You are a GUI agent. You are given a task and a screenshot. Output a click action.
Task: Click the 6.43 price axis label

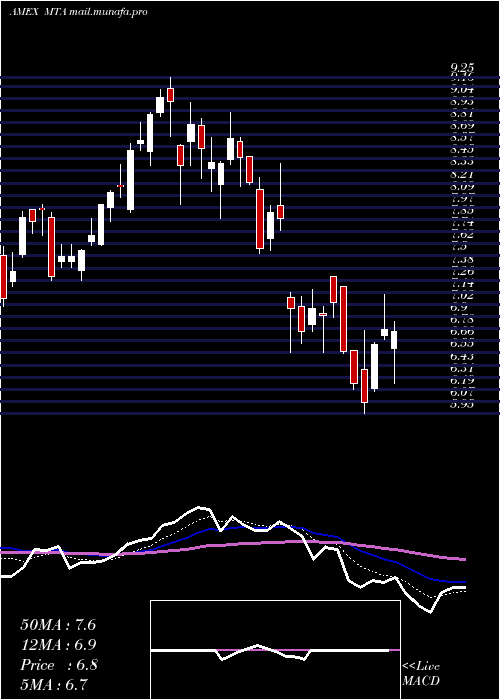(x=462, y=356)
